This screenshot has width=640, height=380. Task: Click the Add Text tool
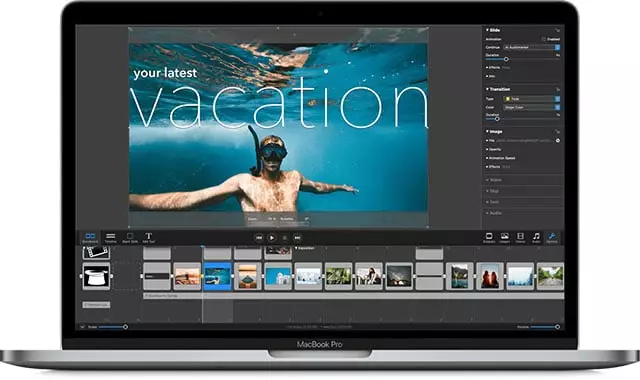[x=149, y=238]
